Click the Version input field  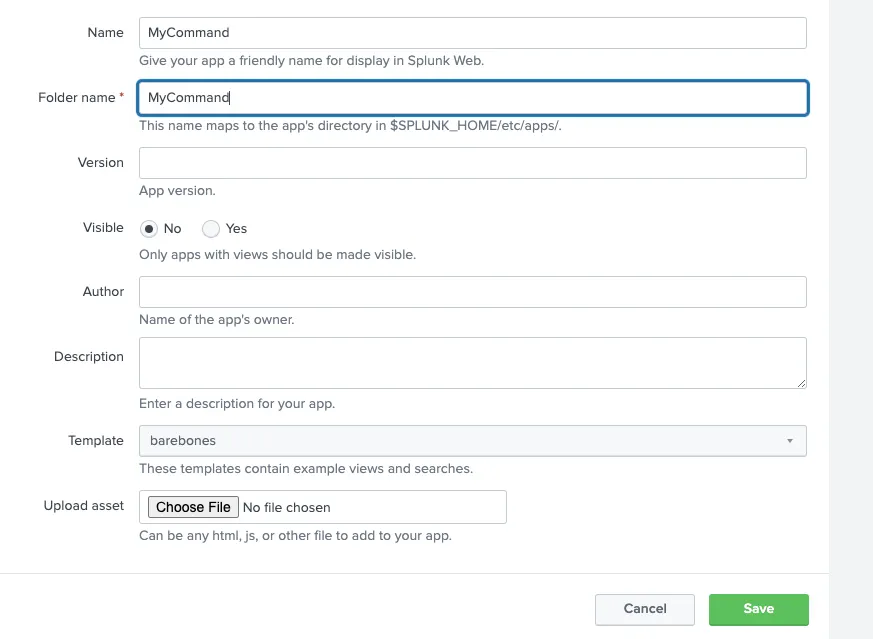coord(472,162)
